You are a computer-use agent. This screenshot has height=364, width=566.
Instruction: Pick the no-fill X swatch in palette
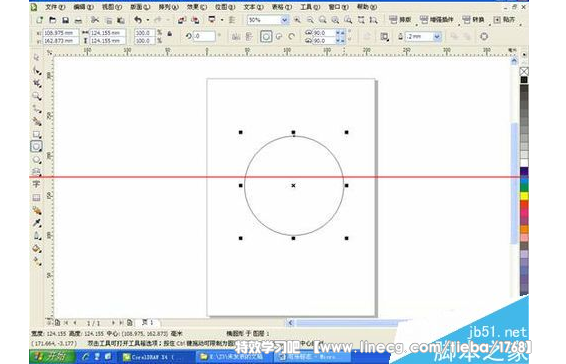(524, 71)
